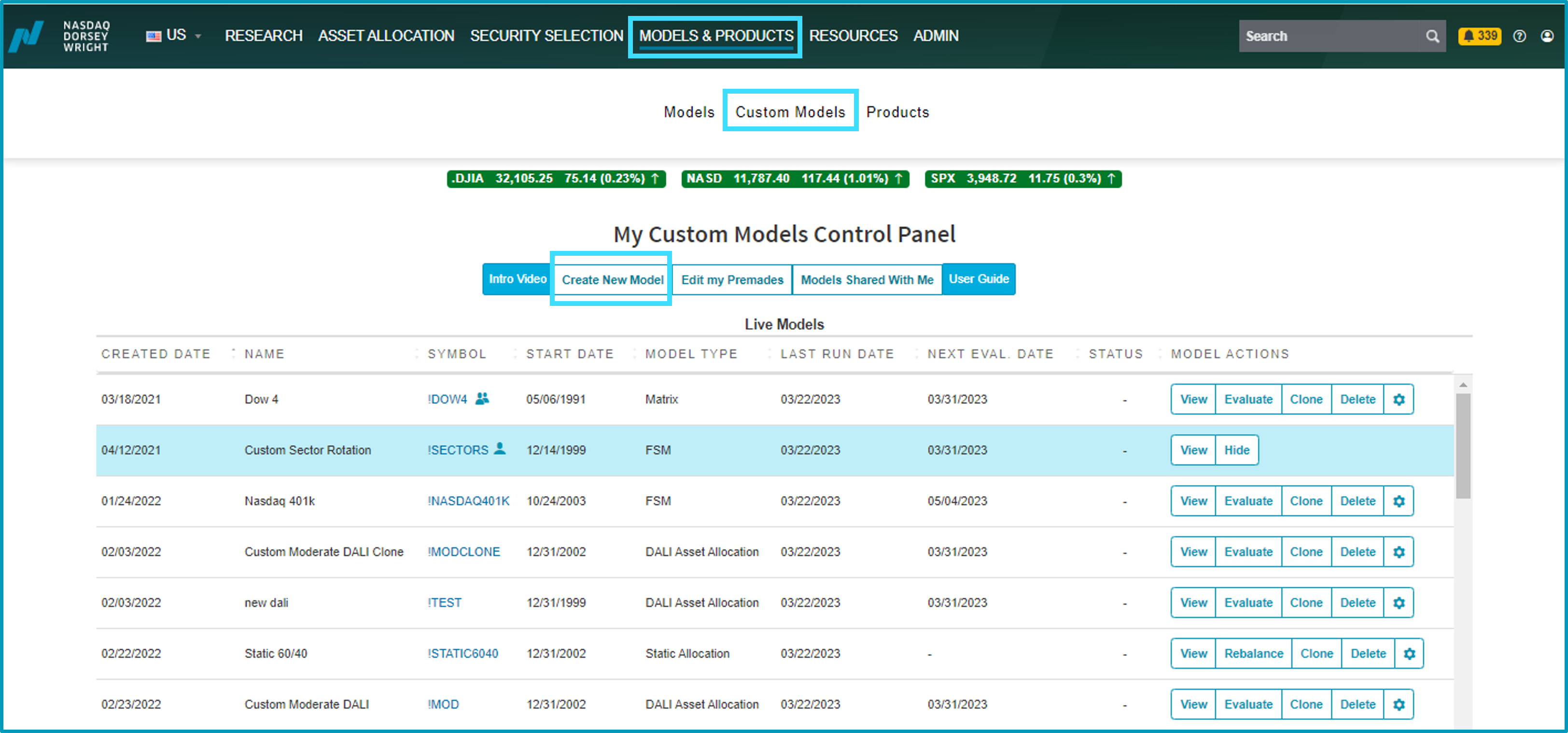Screen dimensions: 1568x733
Task: Click the Nasdaq Dorsey Wright logo
Action: pyautogui.click(x=60, y=36)
